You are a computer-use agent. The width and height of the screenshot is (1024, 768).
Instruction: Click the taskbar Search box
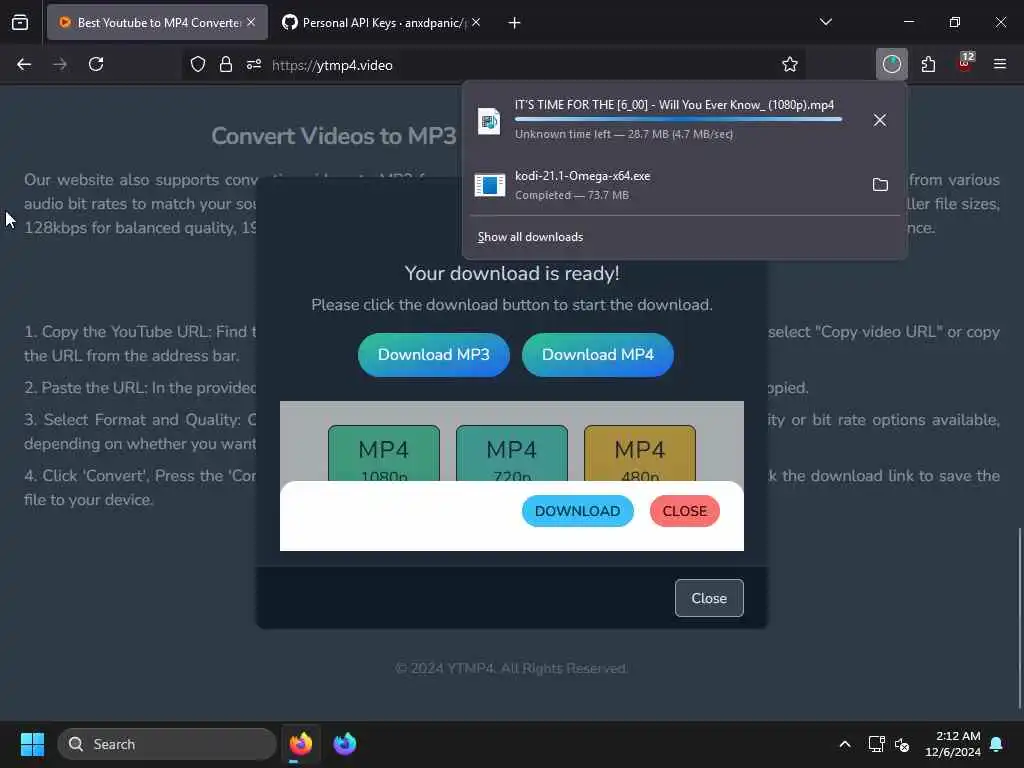167,744
